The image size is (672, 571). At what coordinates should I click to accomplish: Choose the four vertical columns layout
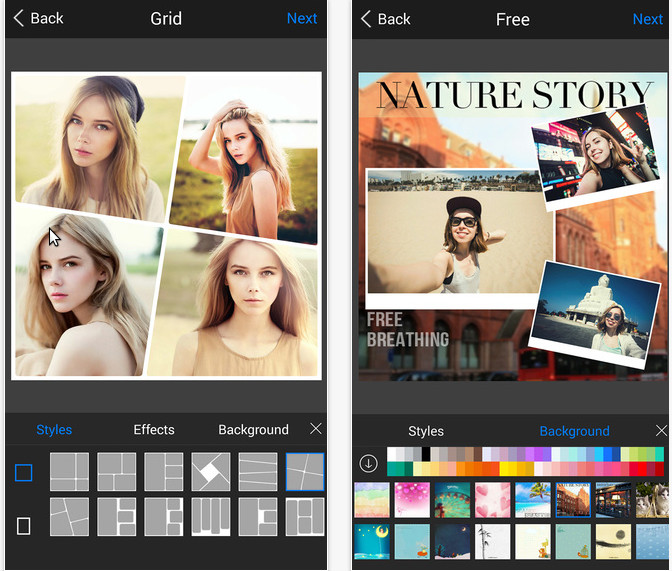click(211, 517)
